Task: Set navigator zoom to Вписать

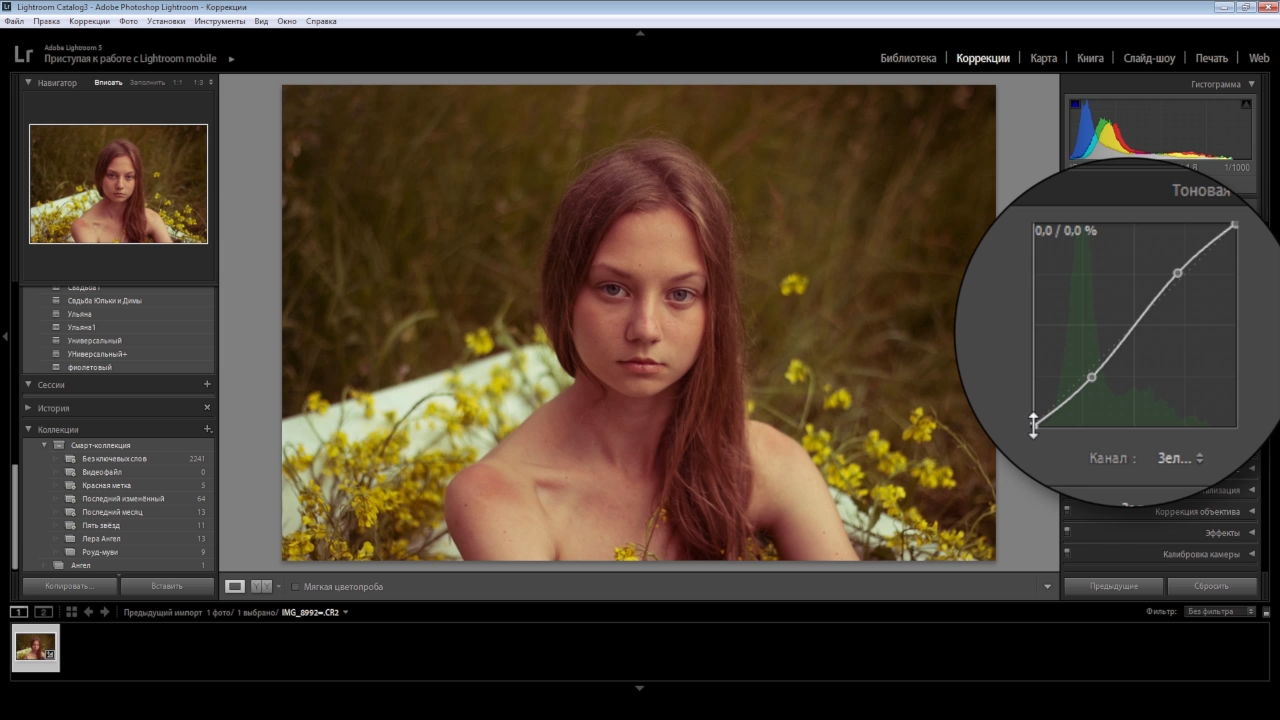Action: pos(108,83)
